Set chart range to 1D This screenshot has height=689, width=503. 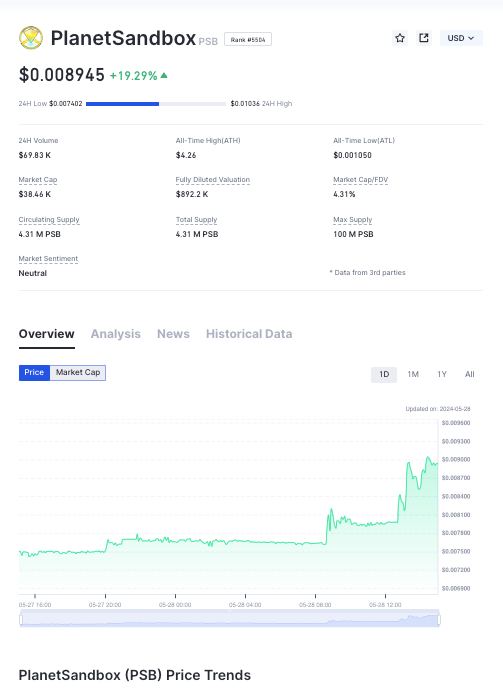(384, 374)
